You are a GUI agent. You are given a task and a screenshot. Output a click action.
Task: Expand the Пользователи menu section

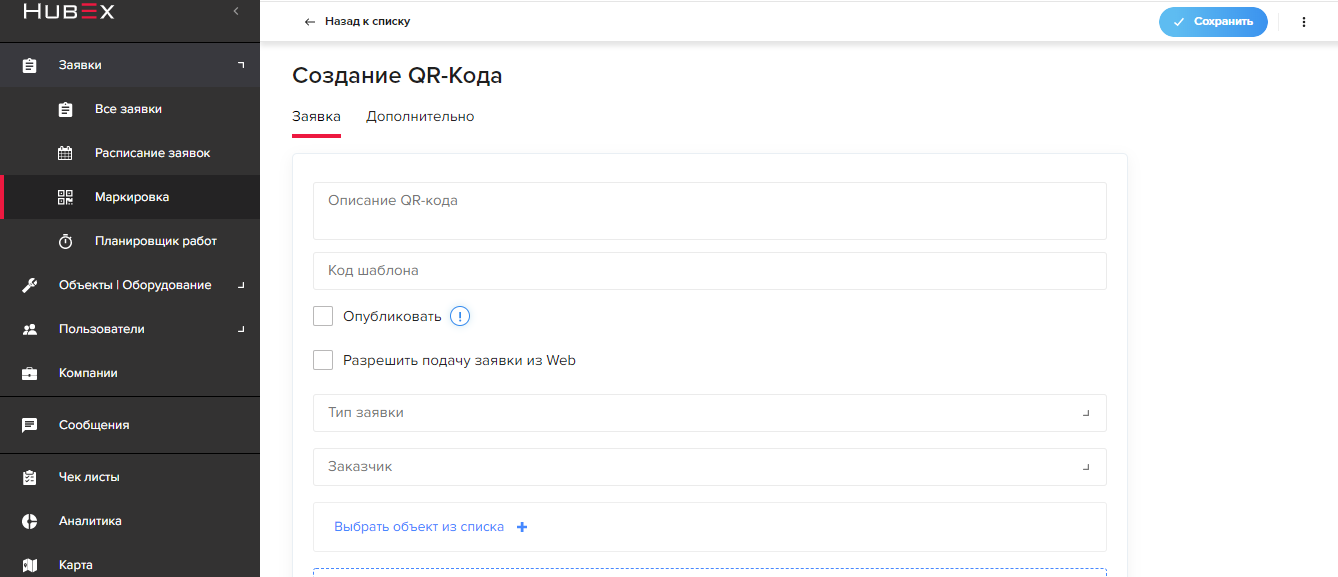point(130,329)
